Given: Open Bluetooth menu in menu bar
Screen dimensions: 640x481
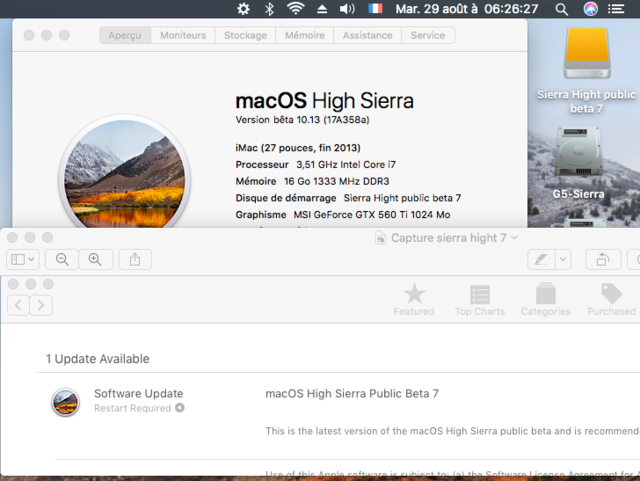Looking at the screenshot, I should [x=269, y=9].
